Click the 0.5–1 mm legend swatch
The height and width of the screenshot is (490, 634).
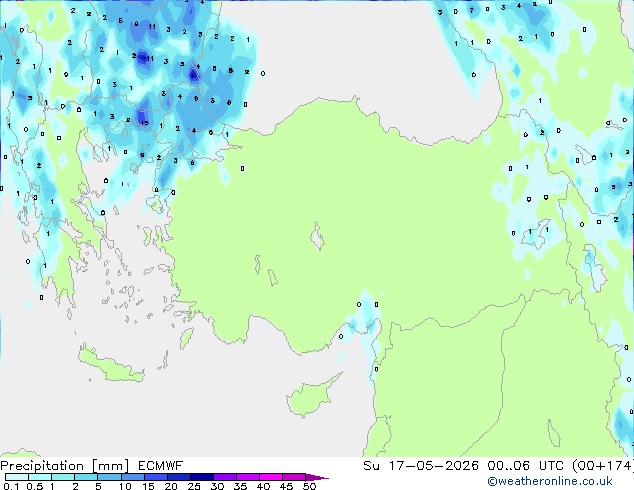[x=40, y=477]
